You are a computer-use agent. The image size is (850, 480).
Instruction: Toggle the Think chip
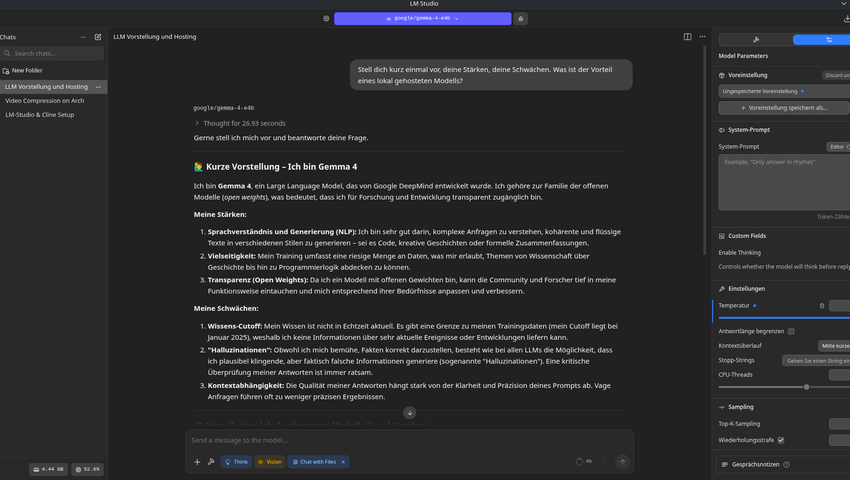(236, 462)
